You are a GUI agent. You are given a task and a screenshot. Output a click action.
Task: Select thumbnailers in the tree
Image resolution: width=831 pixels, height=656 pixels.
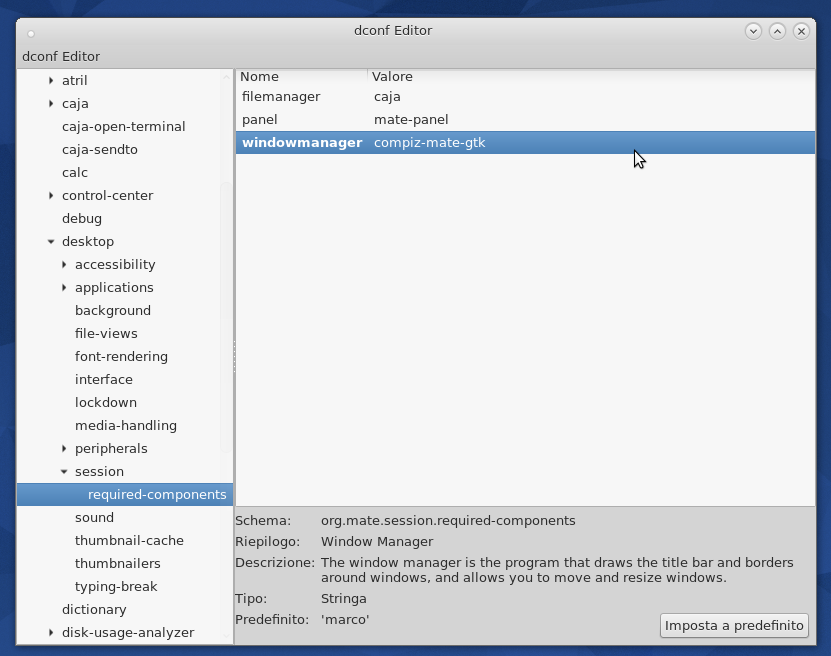tap(118, 564)
